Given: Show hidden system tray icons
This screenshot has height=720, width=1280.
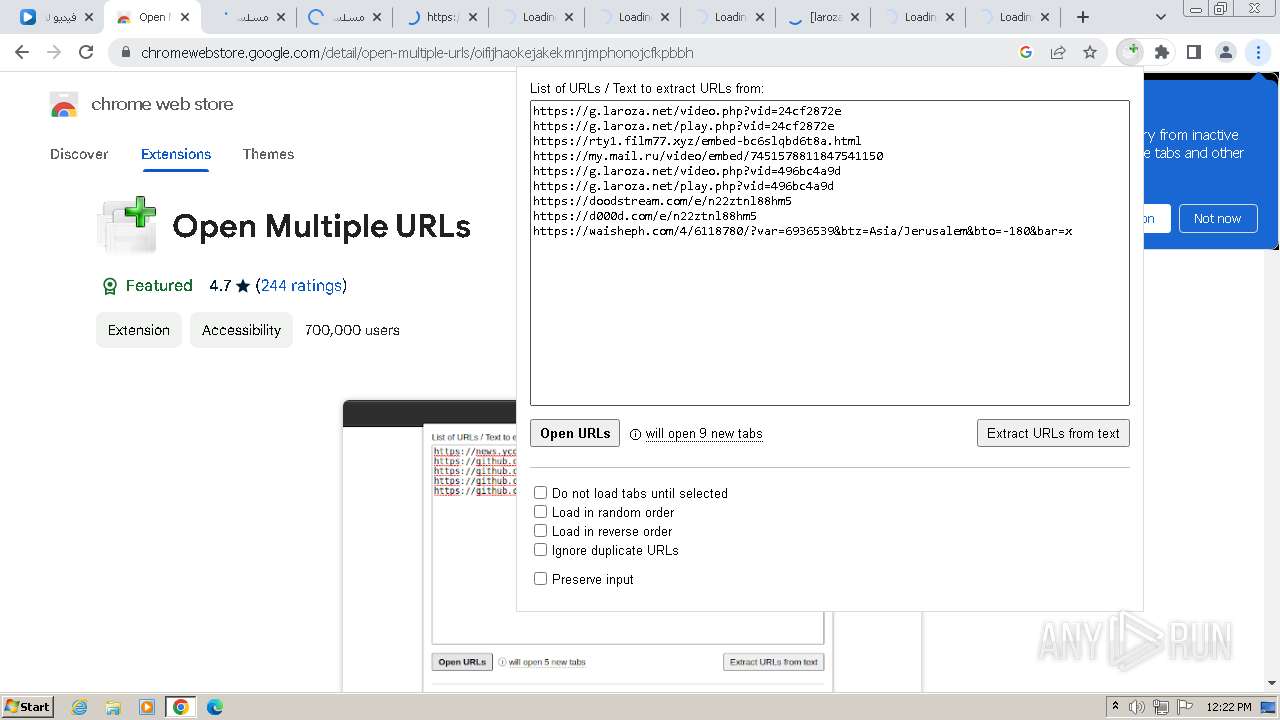Looking at the screenshot, I should tap(1115, 706).
